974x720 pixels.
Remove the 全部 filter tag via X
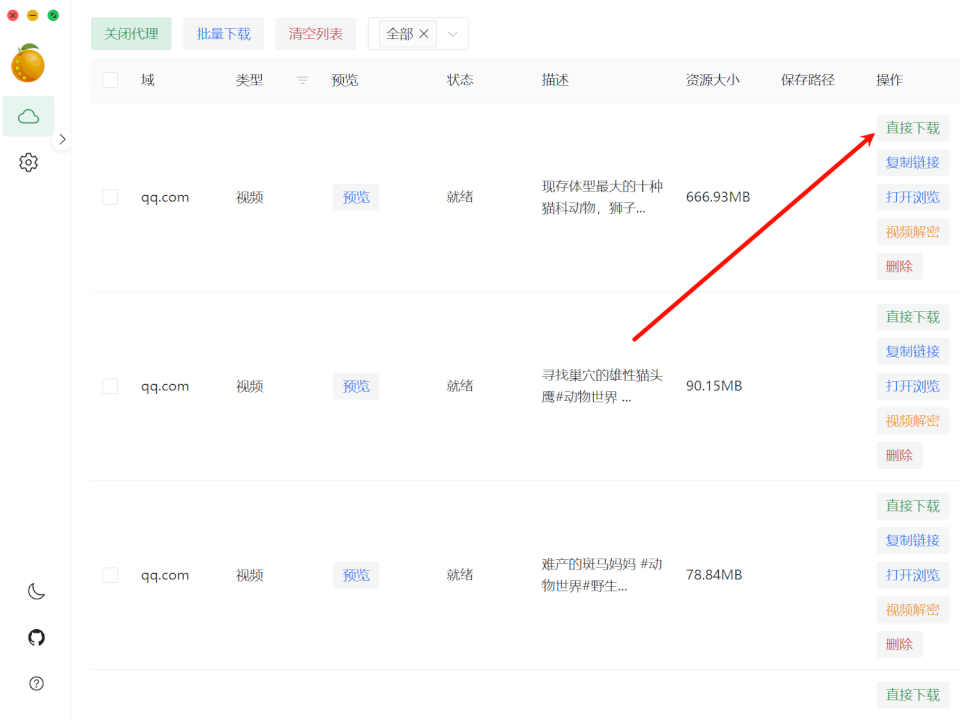coord(423,34)
